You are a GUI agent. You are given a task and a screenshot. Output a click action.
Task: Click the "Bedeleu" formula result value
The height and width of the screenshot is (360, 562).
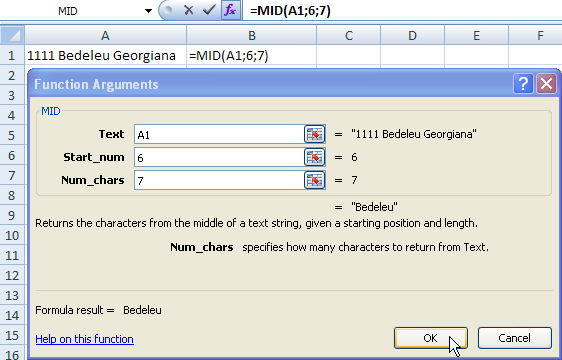[142, 310]
